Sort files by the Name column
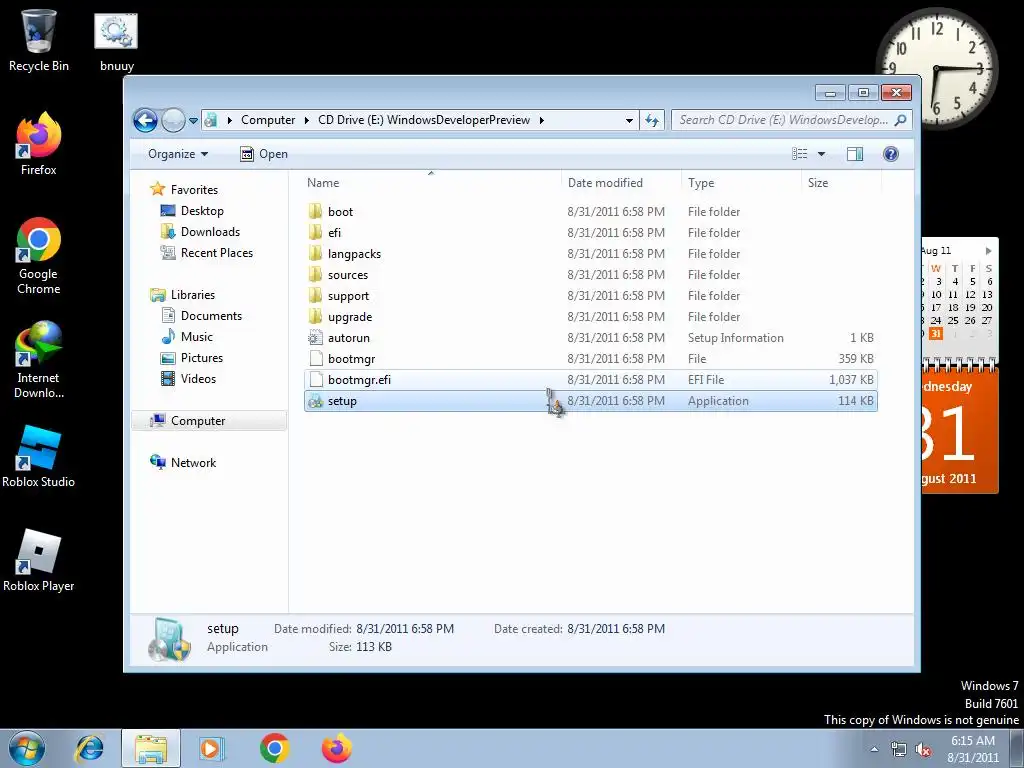Viewport: 1024px width, 768px height. pos(431,183)
